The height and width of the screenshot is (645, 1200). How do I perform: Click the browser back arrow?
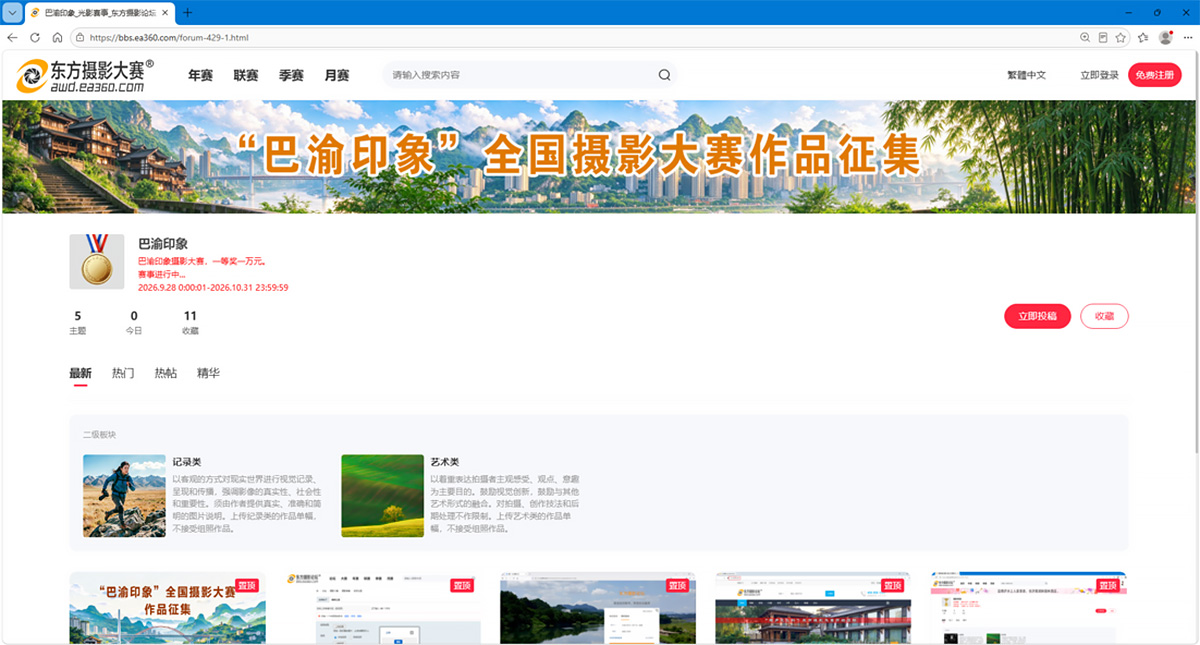click(12, 37)
